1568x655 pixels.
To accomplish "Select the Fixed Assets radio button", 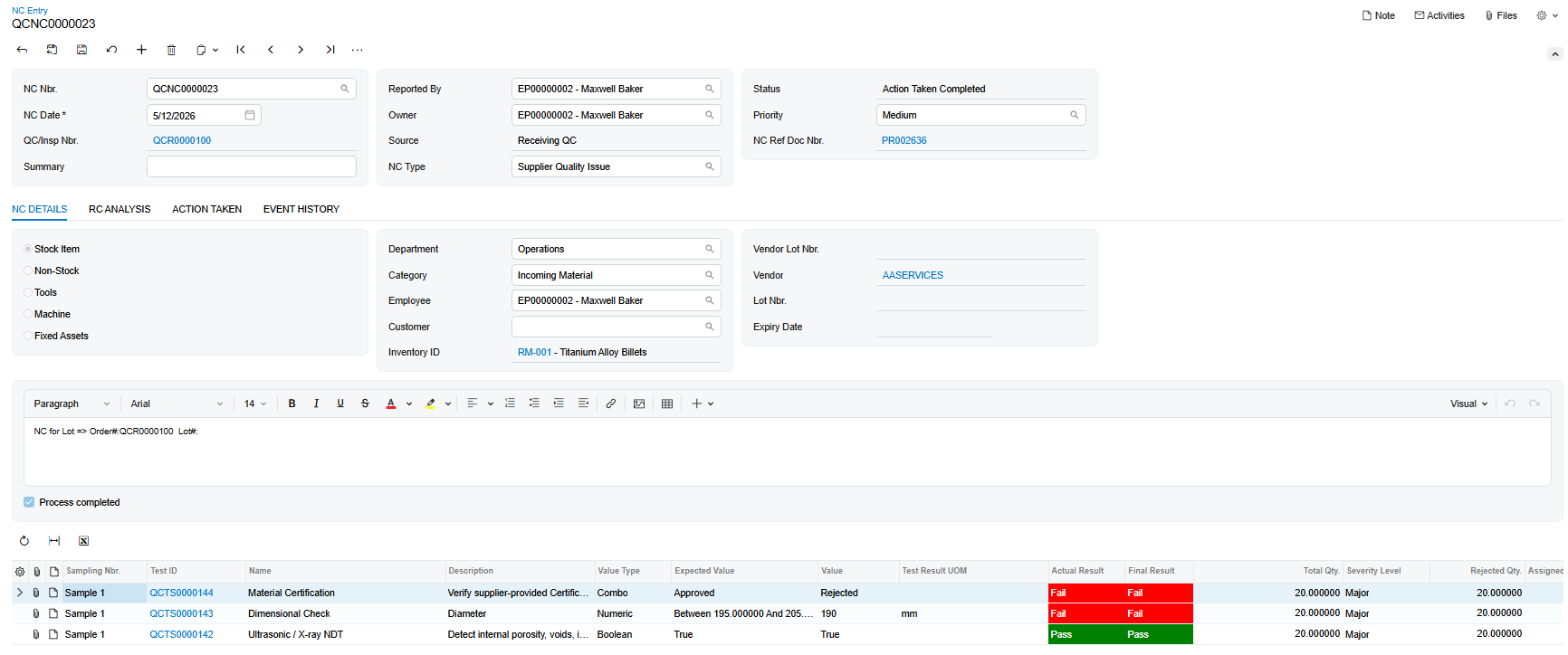I will click(x=28, y=336).
